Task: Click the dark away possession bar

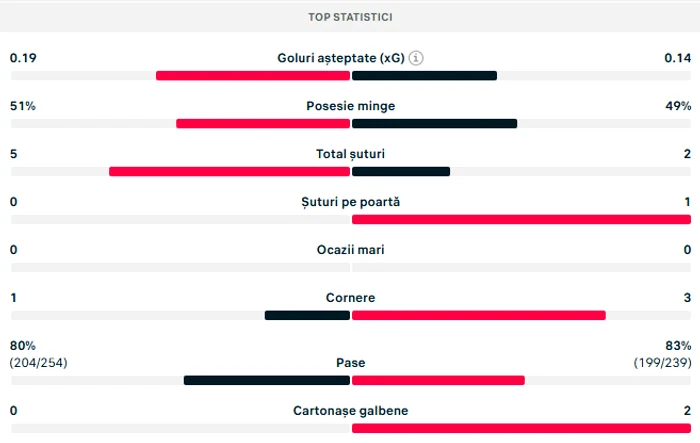Action: [434, 124]
